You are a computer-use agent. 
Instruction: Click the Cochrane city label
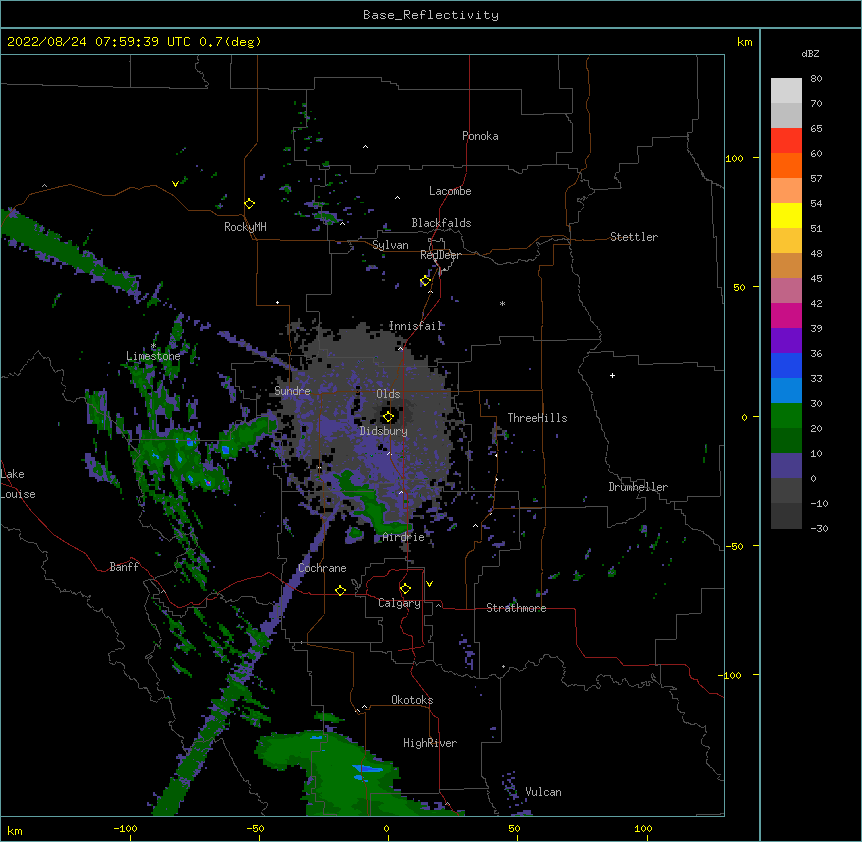click(322, 568)
